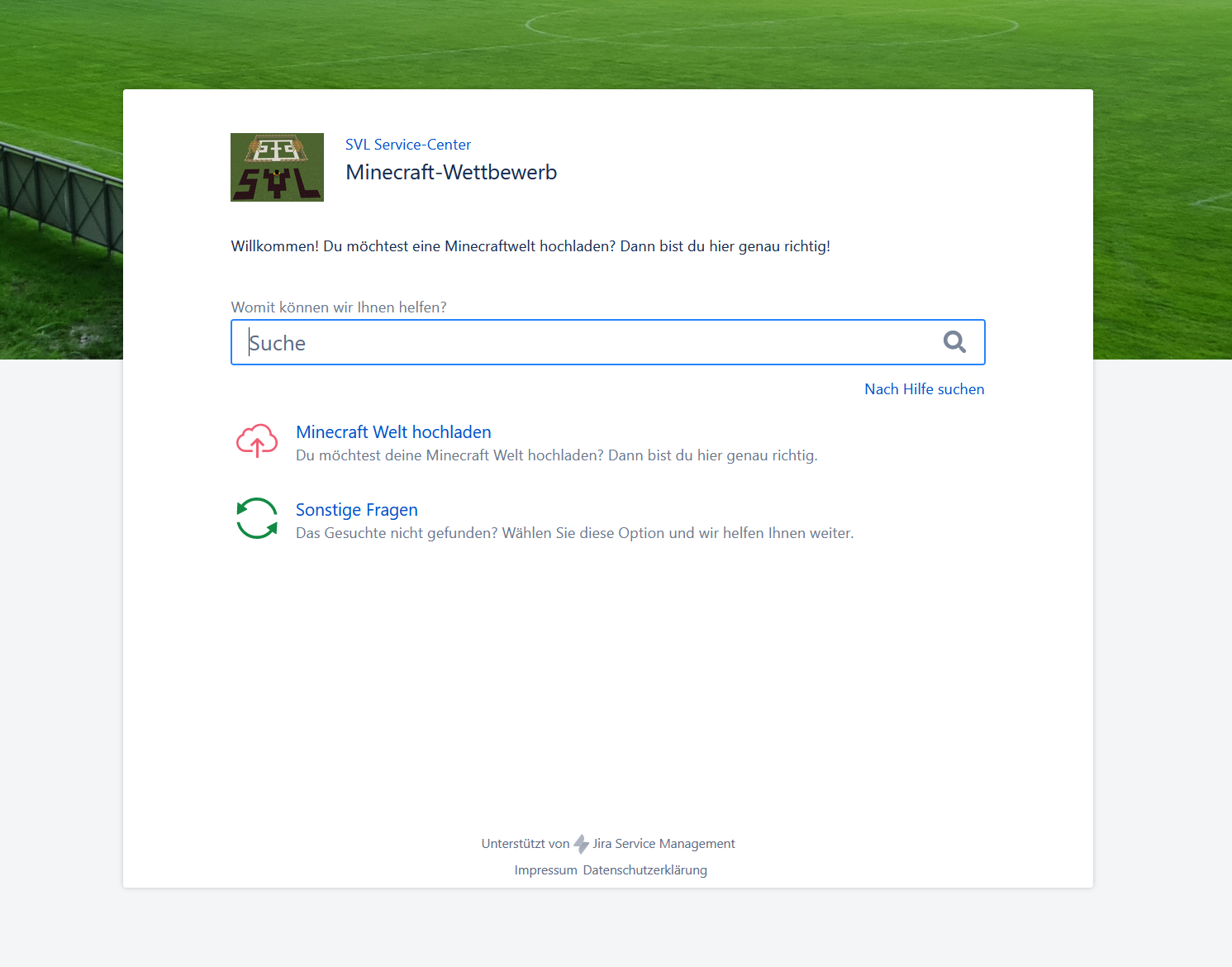Image resolution: width=1232 pixels, height=967 pixels.
Task: Open the Jira Service Management footer link
Action: pos(664,844)
